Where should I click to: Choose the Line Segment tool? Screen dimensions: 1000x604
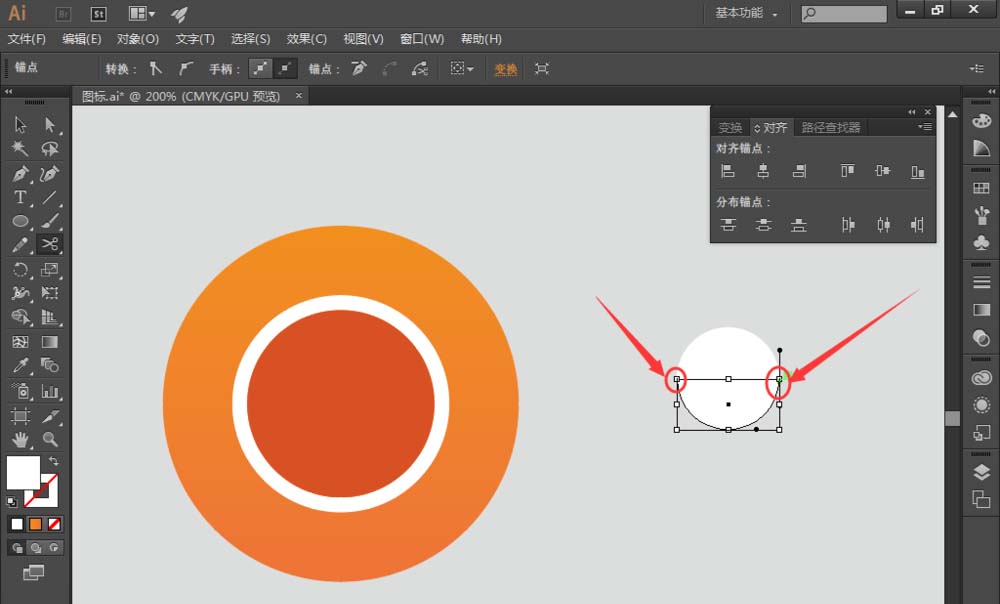[x=50, y=197]
